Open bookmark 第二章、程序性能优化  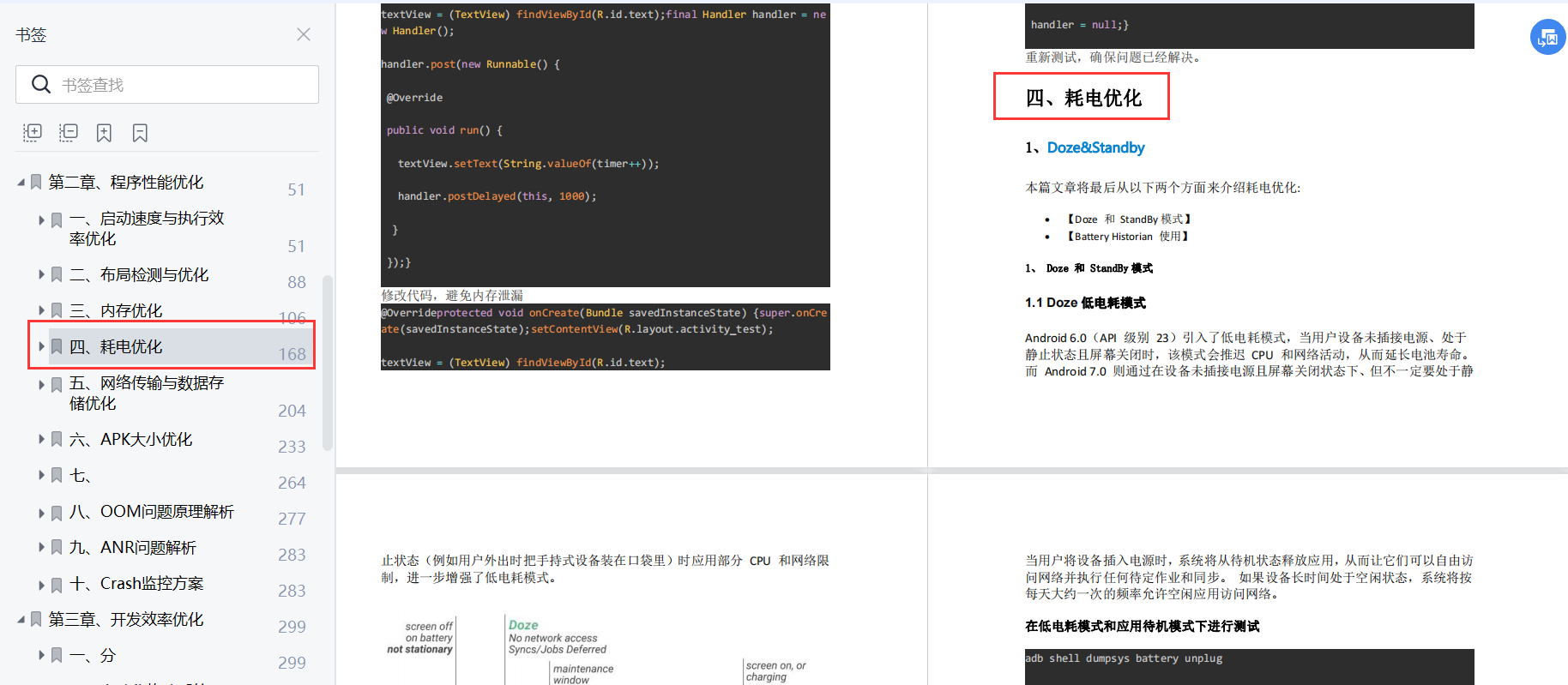tap(126, 182)
